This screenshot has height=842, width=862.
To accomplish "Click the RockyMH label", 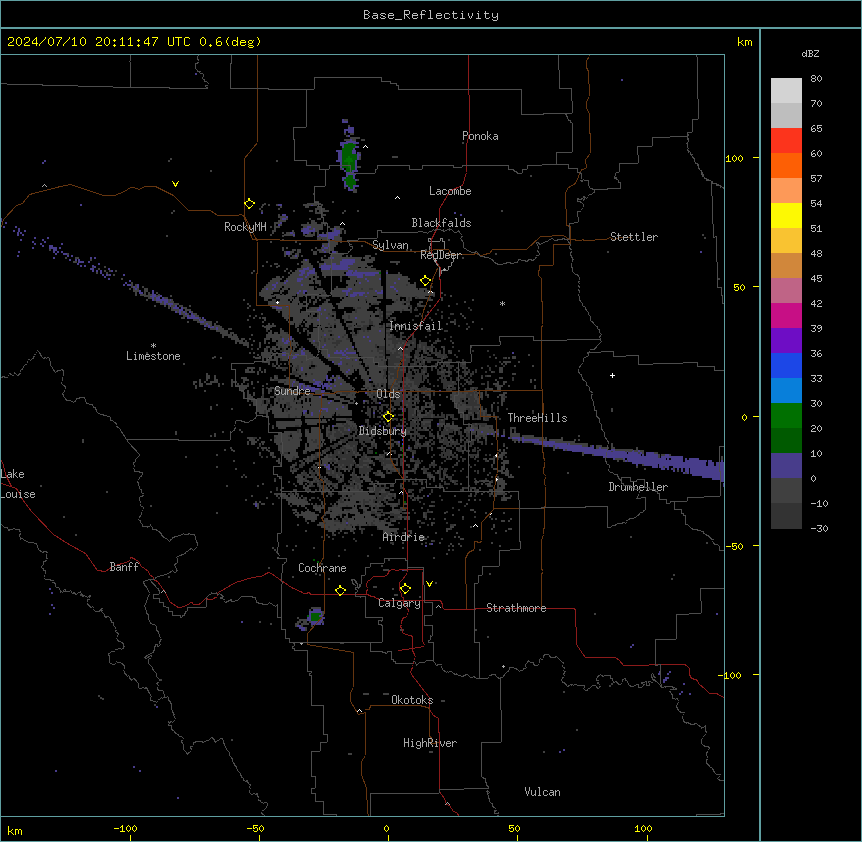I will coord(245,227).
